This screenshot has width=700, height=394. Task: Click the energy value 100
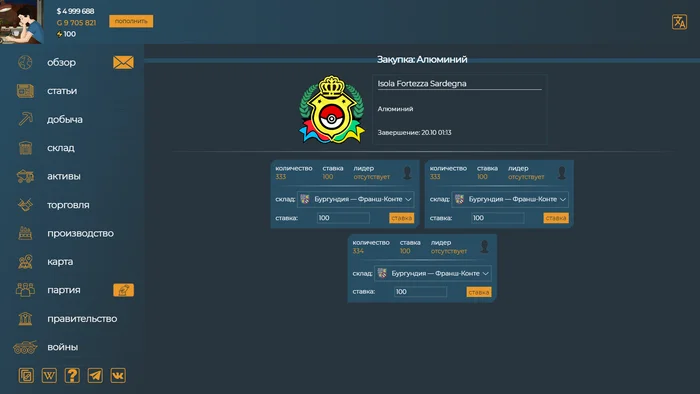pyautogui.click(x=70, y=34)
